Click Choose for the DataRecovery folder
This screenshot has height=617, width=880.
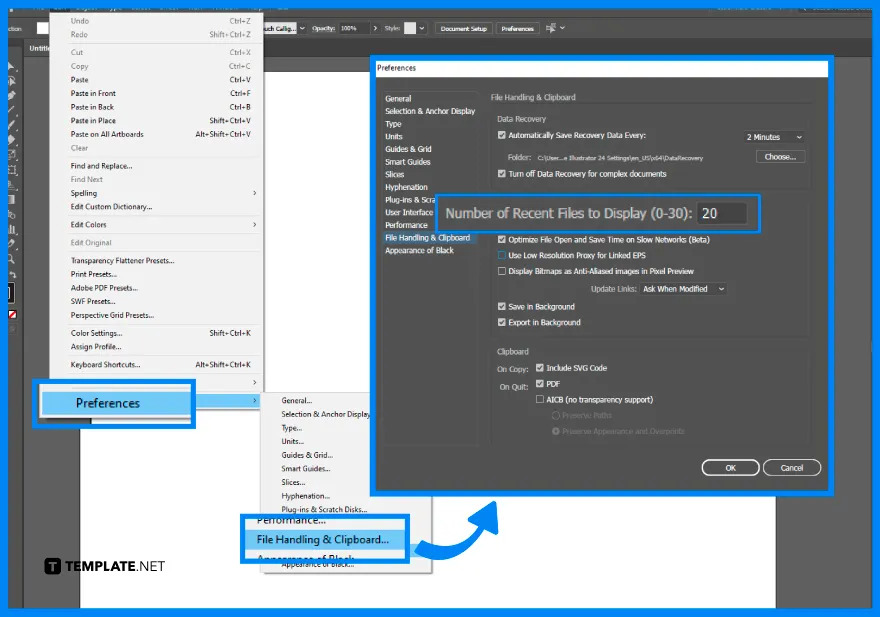(x=780, y=156)
